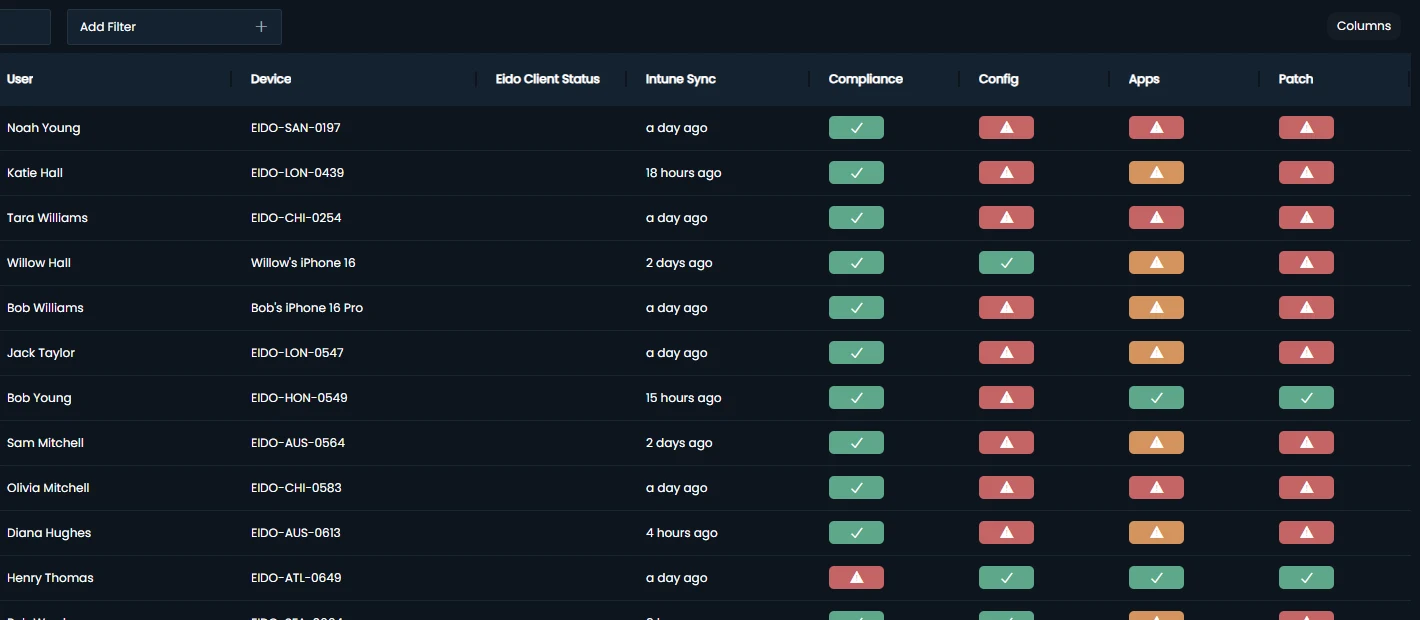Click Jack Taylor's Compliance check badge

856,353
